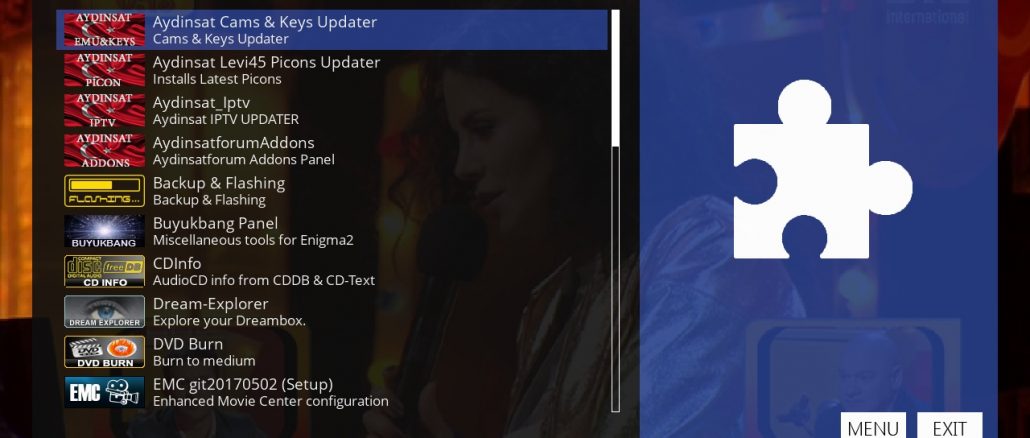Click the Buyukbang starburst icon
The image size is (1030, 438).
coord(104,231)
